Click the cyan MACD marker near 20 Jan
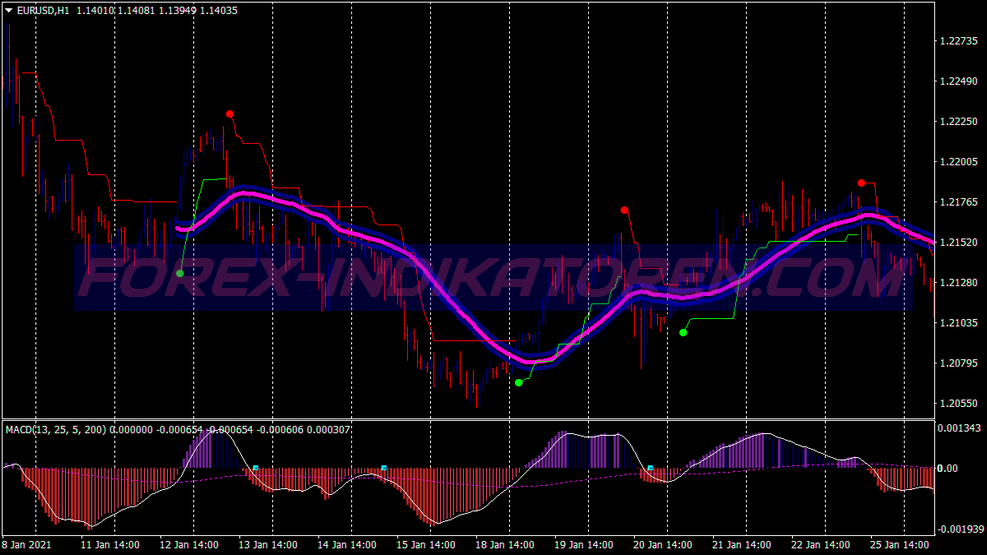 650,468
